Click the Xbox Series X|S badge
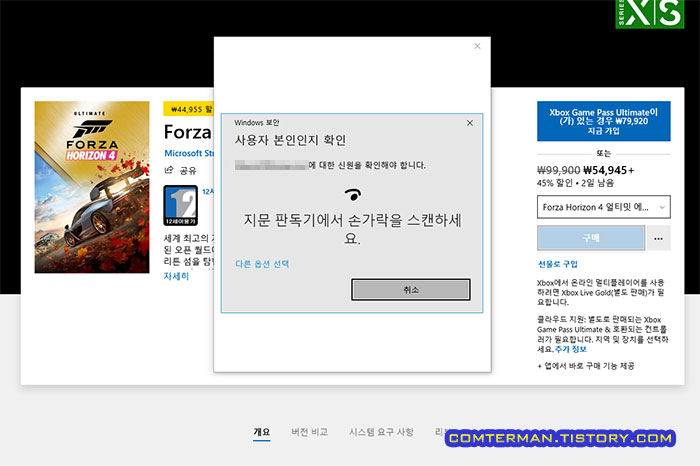The height and width of the screenshot is (466, 700). tap(650, 14)
